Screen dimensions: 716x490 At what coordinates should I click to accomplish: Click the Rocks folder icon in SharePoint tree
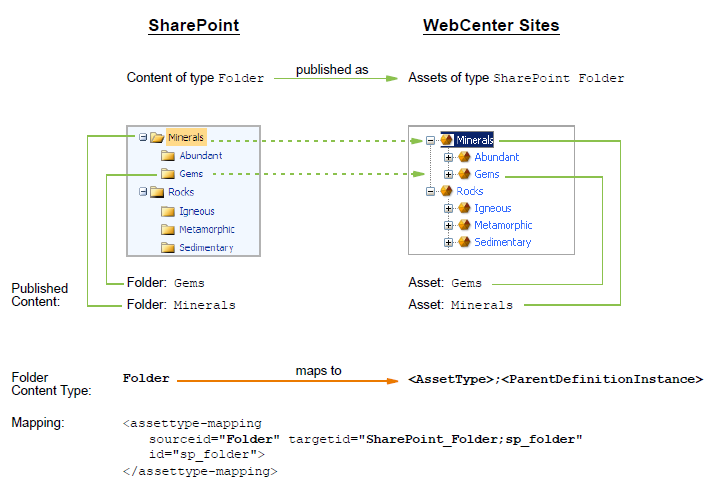tap(157, 192)
